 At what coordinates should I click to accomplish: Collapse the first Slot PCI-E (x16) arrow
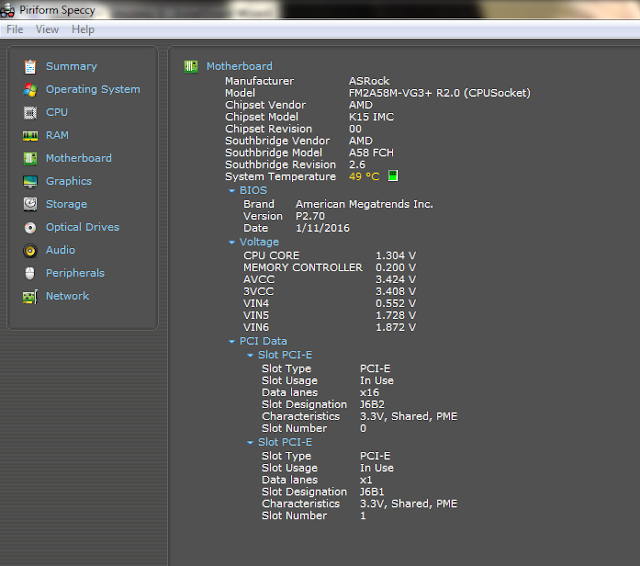(250, 355)
